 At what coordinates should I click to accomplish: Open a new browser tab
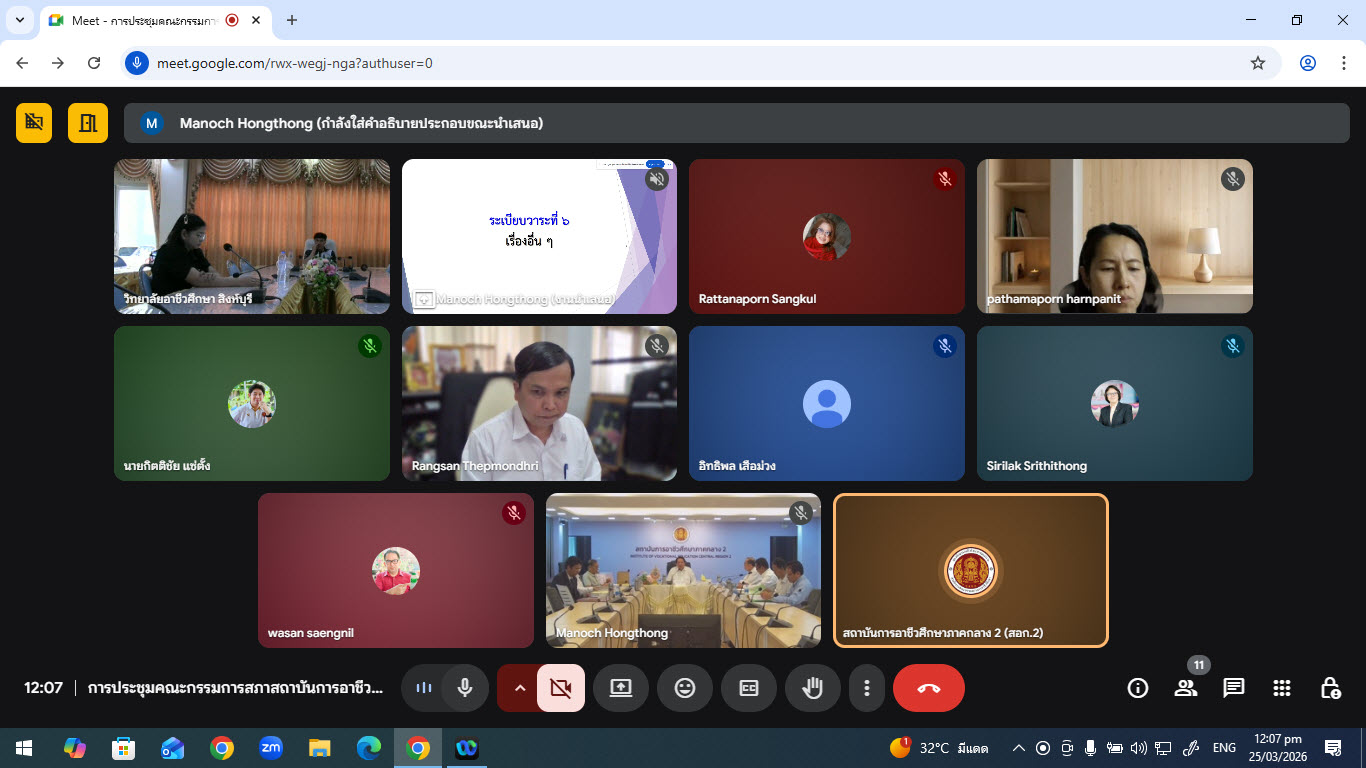pos(292,20)
